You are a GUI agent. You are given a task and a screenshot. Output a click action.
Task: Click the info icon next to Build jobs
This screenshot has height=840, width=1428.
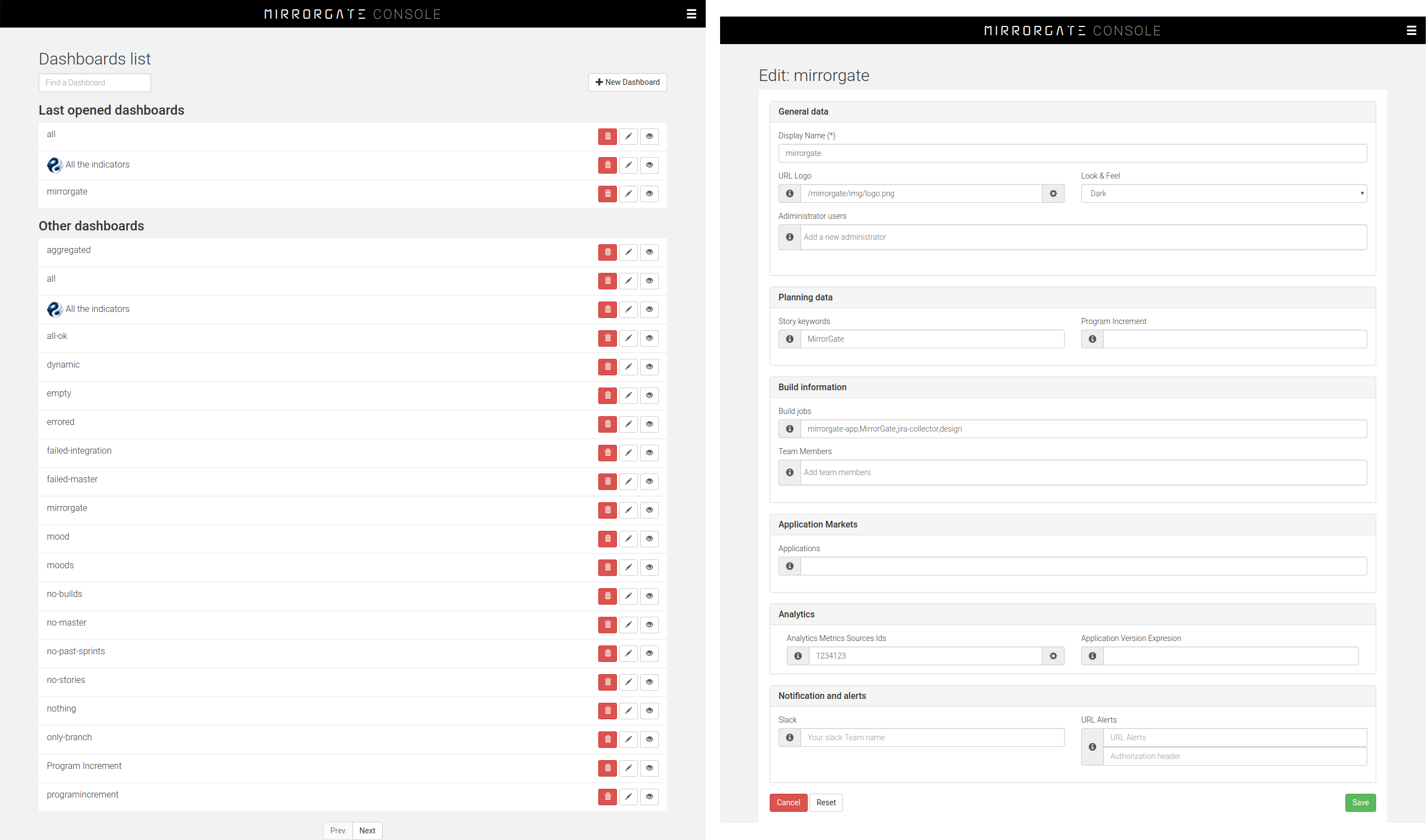(788, 428)
